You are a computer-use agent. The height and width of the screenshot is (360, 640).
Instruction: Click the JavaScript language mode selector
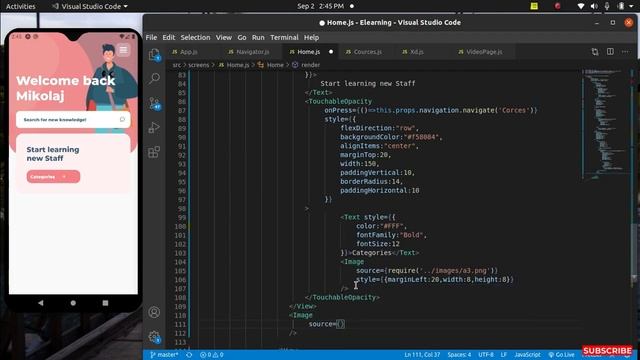click(x=527, y=355)
